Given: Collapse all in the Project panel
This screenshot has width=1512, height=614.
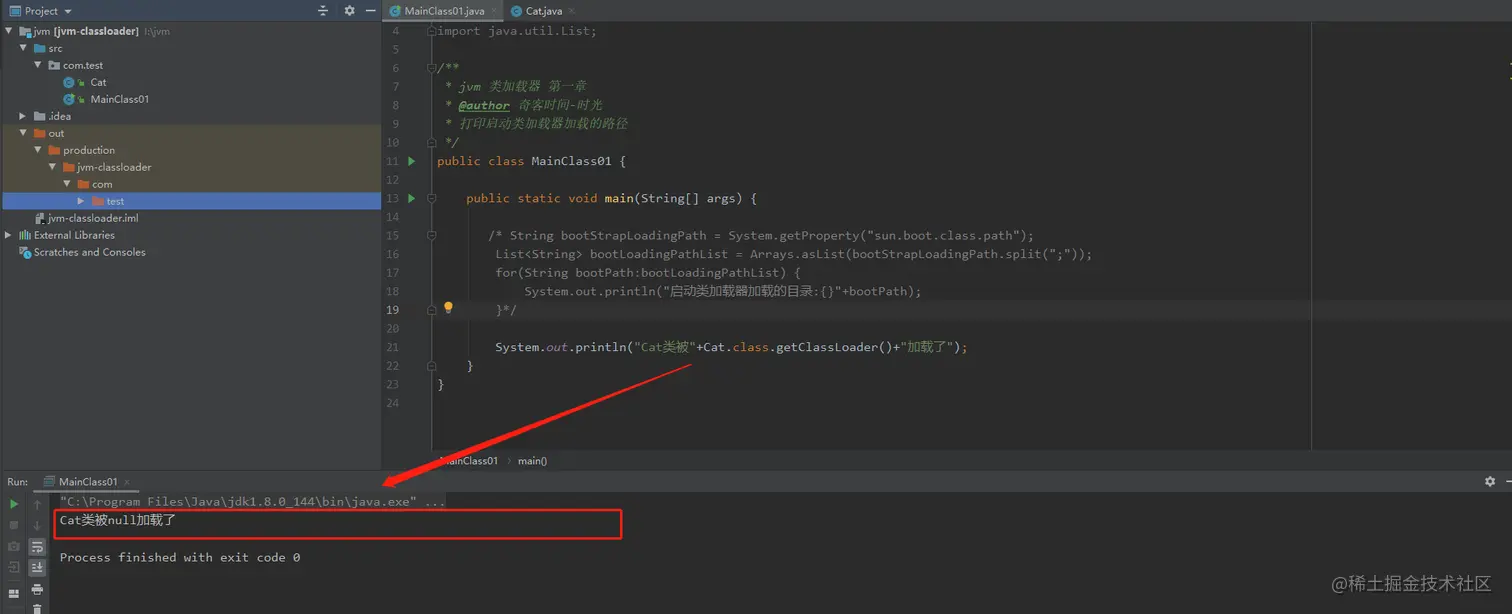Looking at the screenshot, I should point(322,10).
